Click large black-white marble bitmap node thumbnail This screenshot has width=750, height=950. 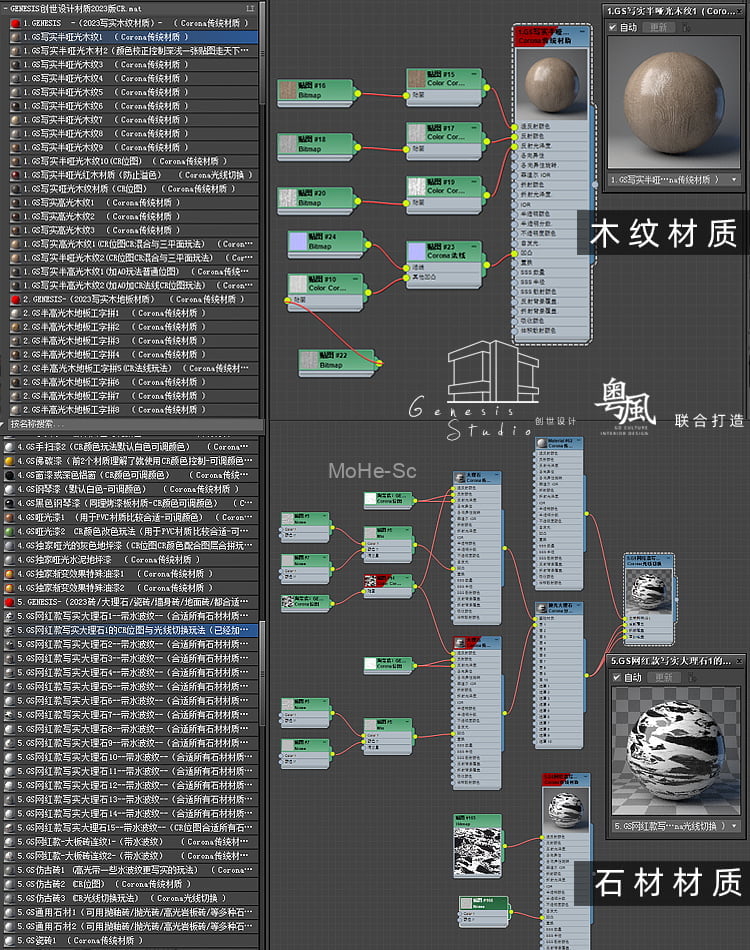click(477, 852)
